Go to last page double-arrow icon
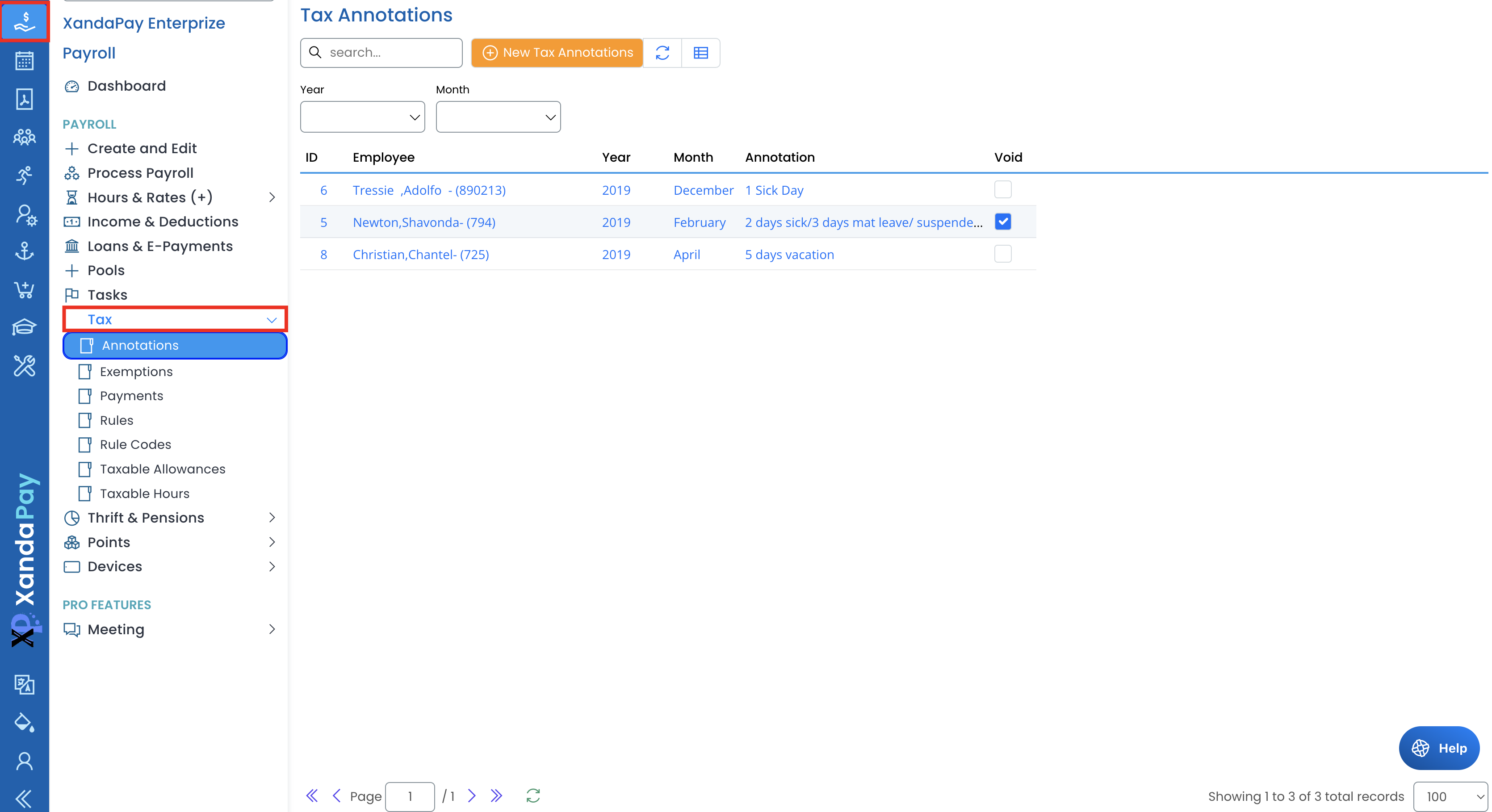Viewport: 1492px width, 812px height. 496,796
